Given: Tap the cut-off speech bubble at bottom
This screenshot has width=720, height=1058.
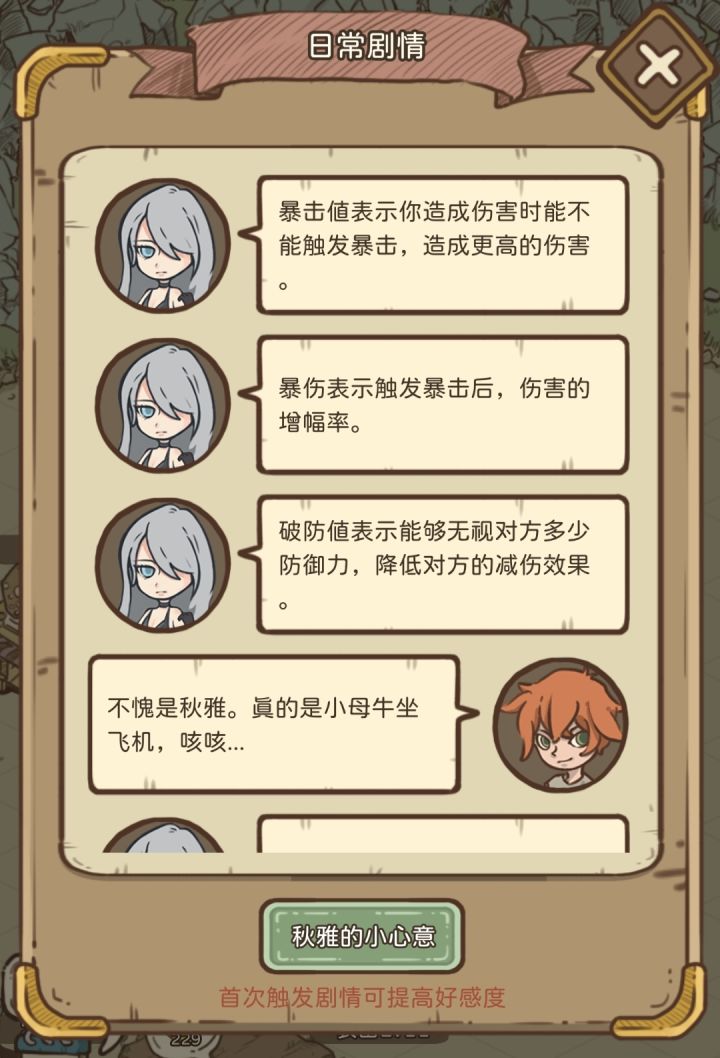Looking at the screenshot, I should coord(443,834).
